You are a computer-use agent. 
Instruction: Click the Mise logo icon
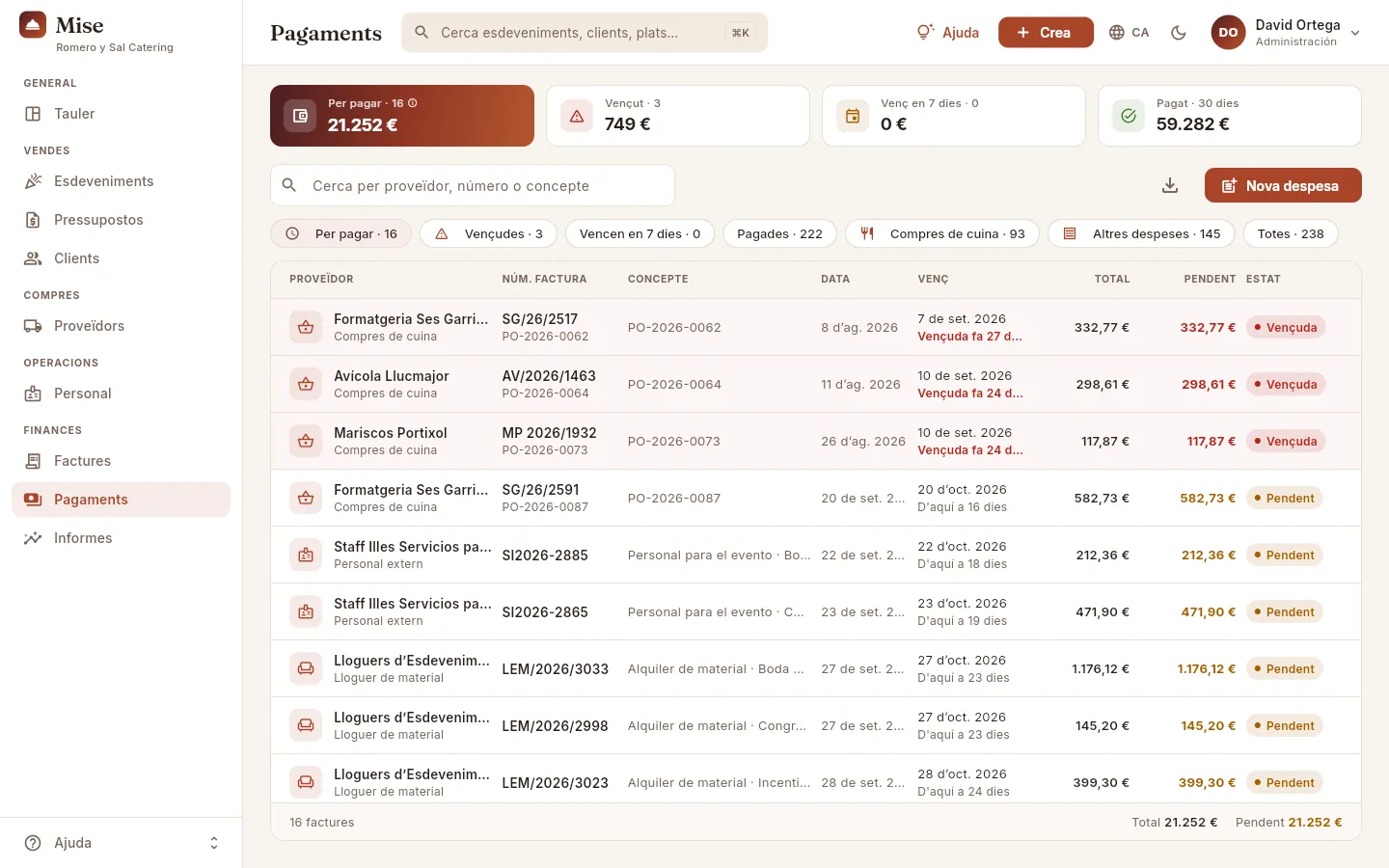[33, 25]
